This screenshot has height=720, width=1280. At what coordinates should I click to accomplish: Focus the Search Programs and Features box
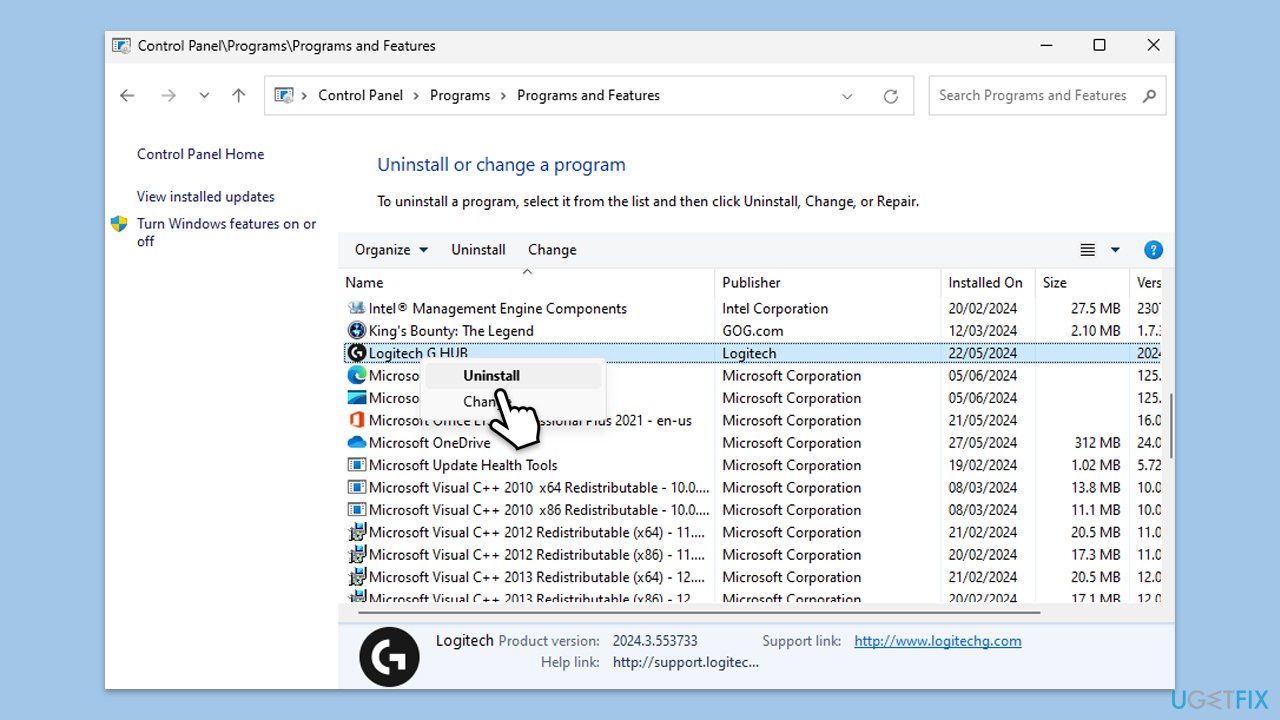click(x=1047, y=96)
